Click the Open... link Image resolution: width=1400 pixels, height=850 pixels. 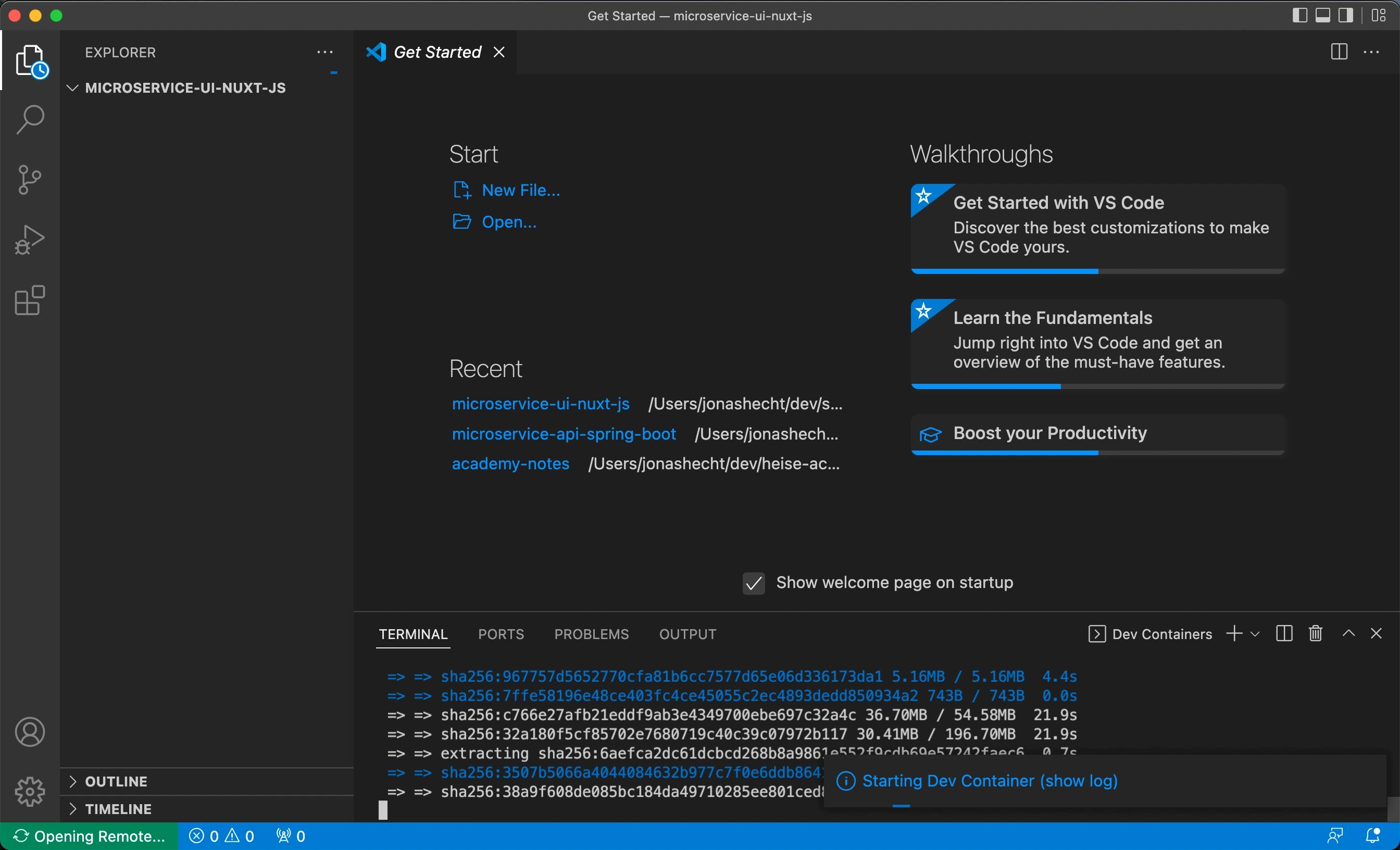(494, 221)
